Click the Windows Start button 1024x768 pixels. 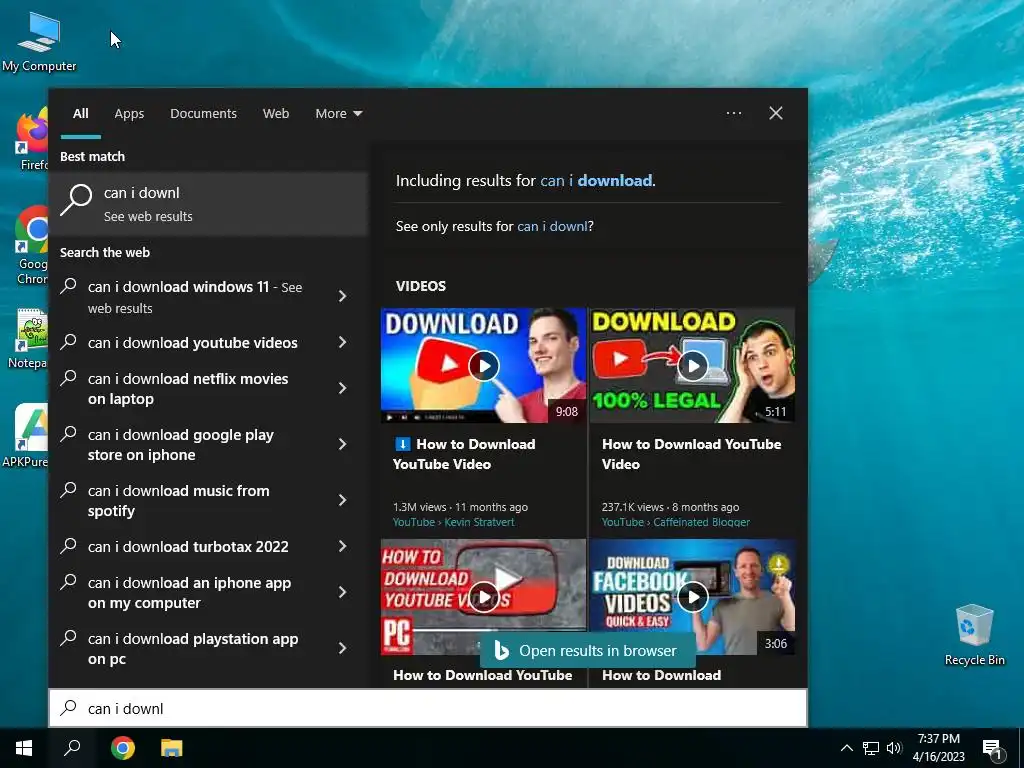point(24,748)
